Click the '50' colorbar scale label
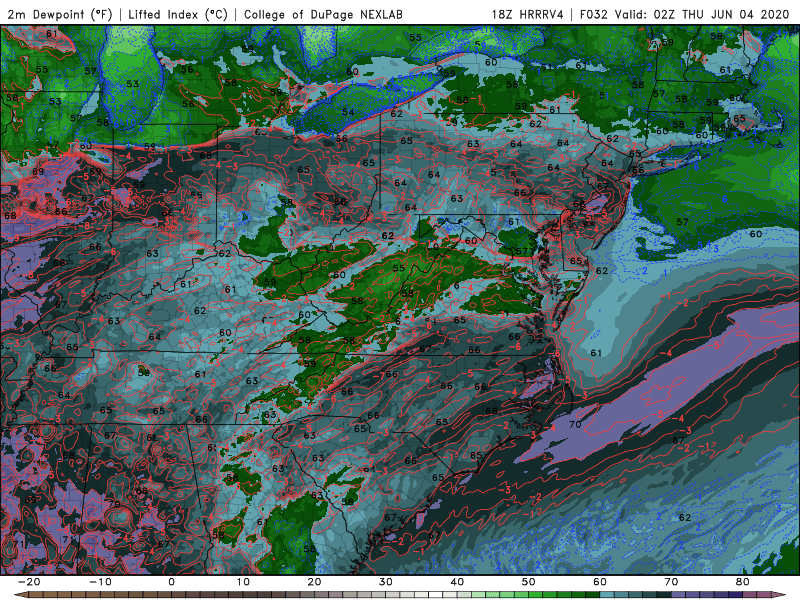The width and height of the screenshot is (800, 600). (529, 582)
